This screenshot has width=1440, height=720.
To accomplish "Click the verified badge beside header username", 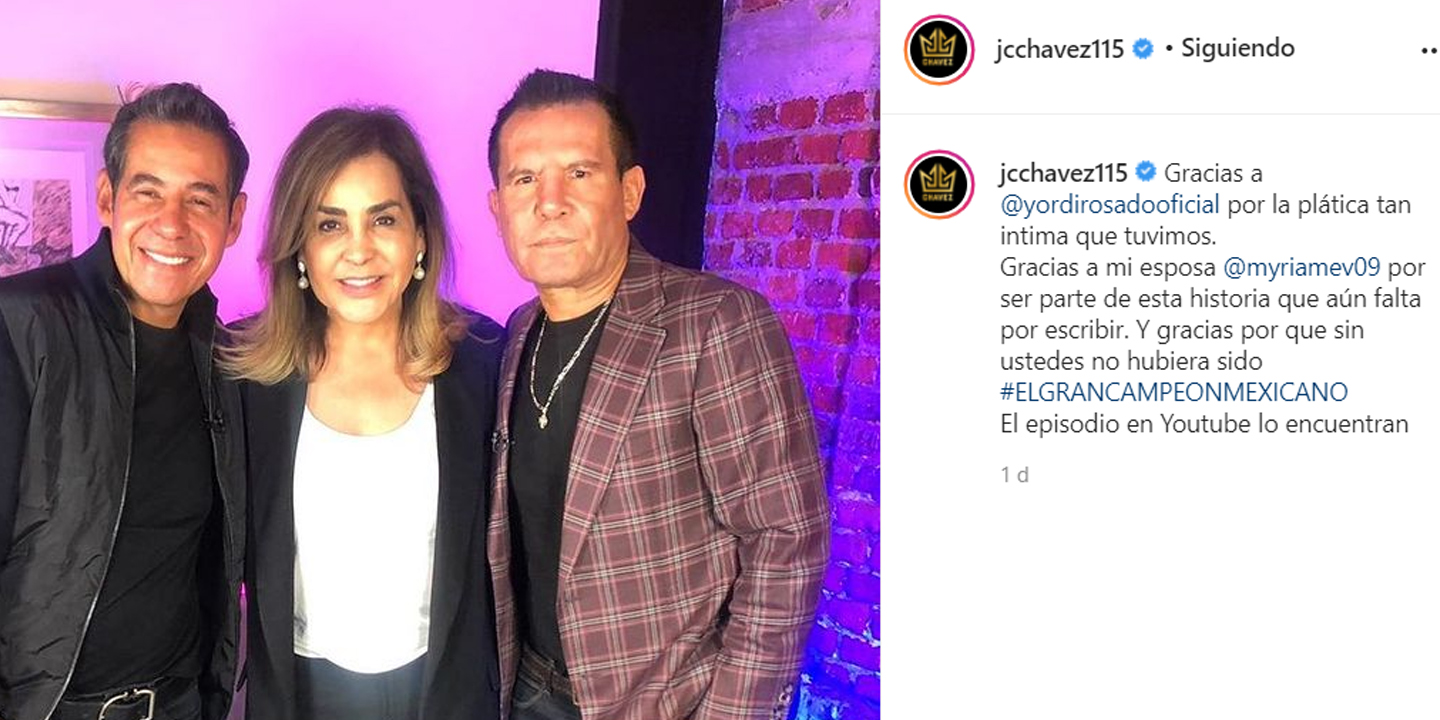I will coord(1143,49).
